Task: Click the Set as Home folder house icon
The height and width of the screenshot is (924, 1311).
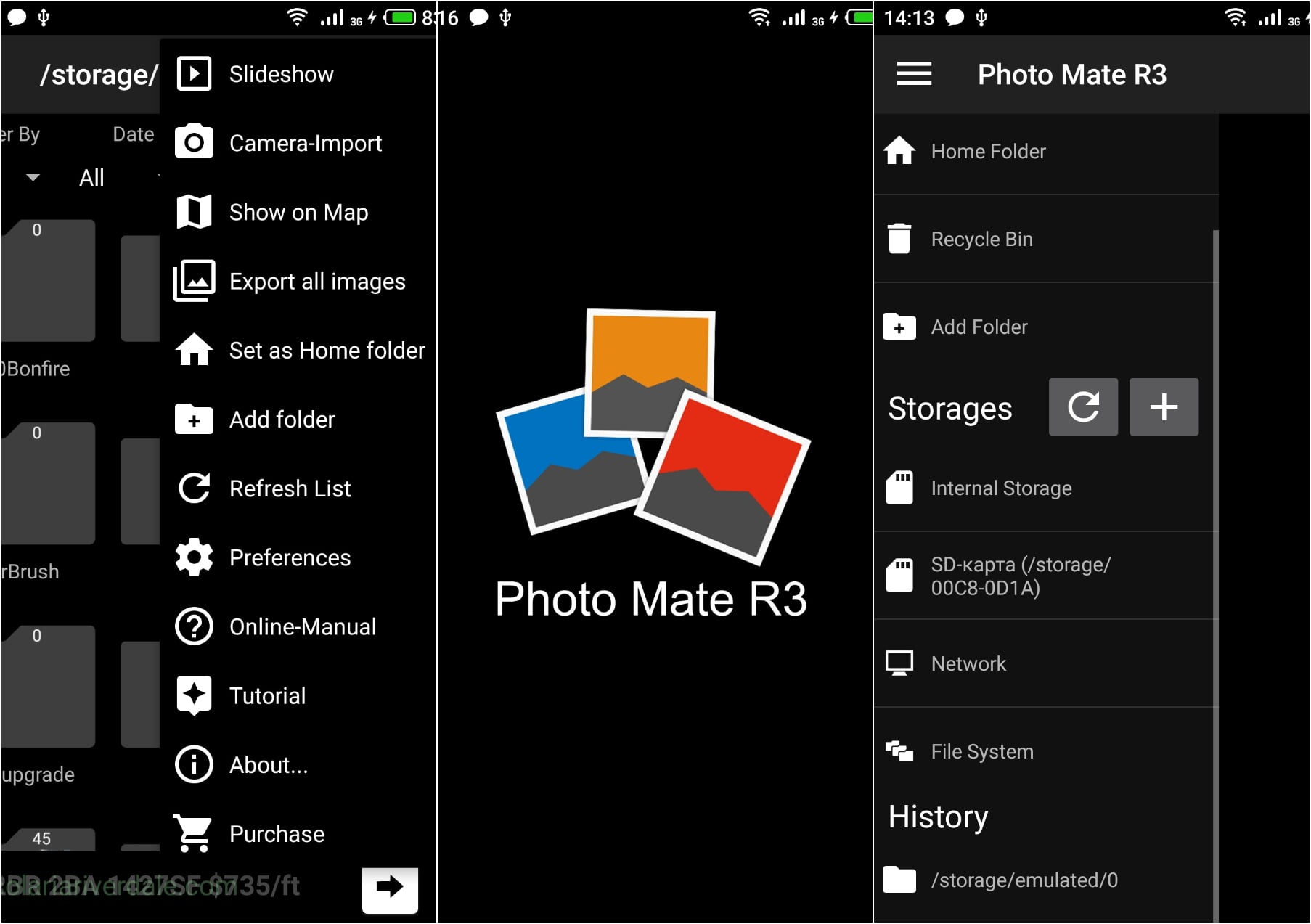Action: (x=194, y=349)
